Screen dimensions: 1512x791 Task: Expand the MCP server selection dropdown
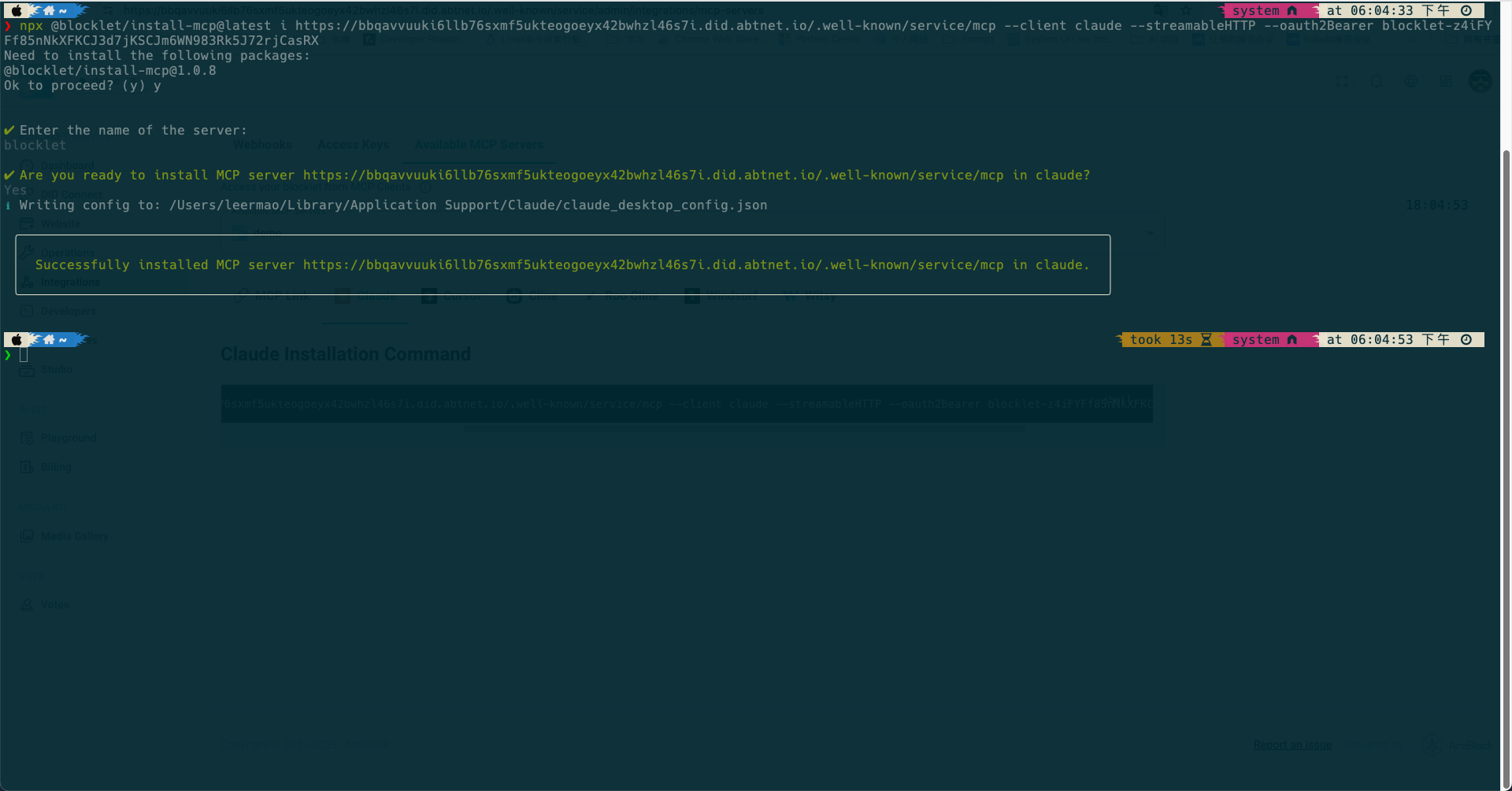coord(1150,233)
